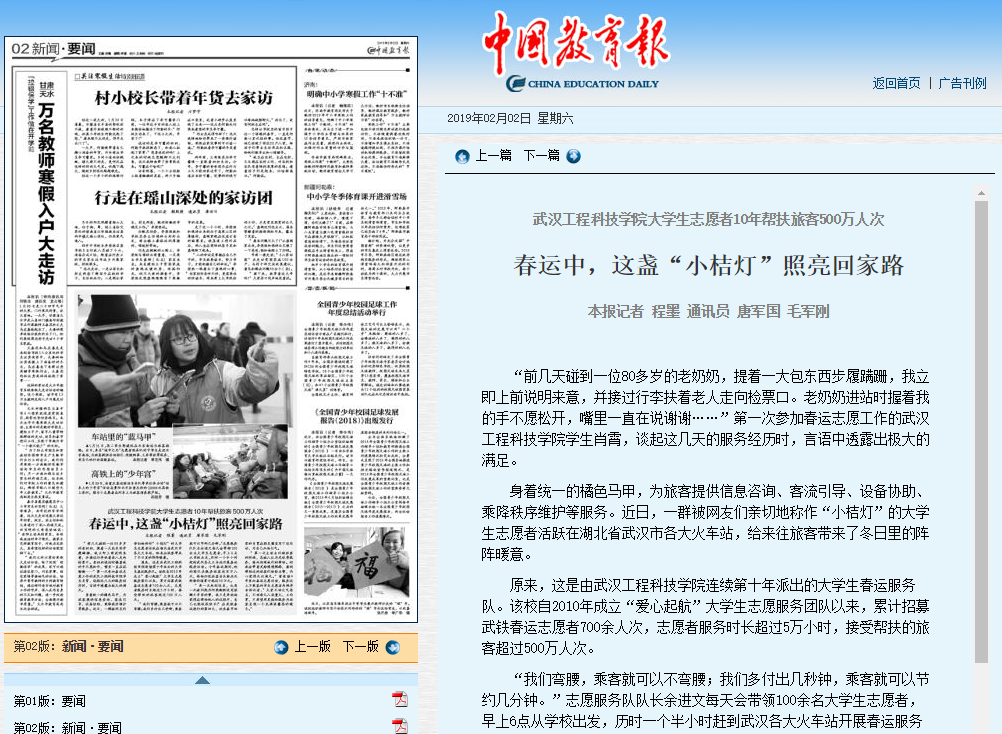Click the next page edition arrow icon
This screenshot has height=734, width=1002.
click(x=393, y=647)
